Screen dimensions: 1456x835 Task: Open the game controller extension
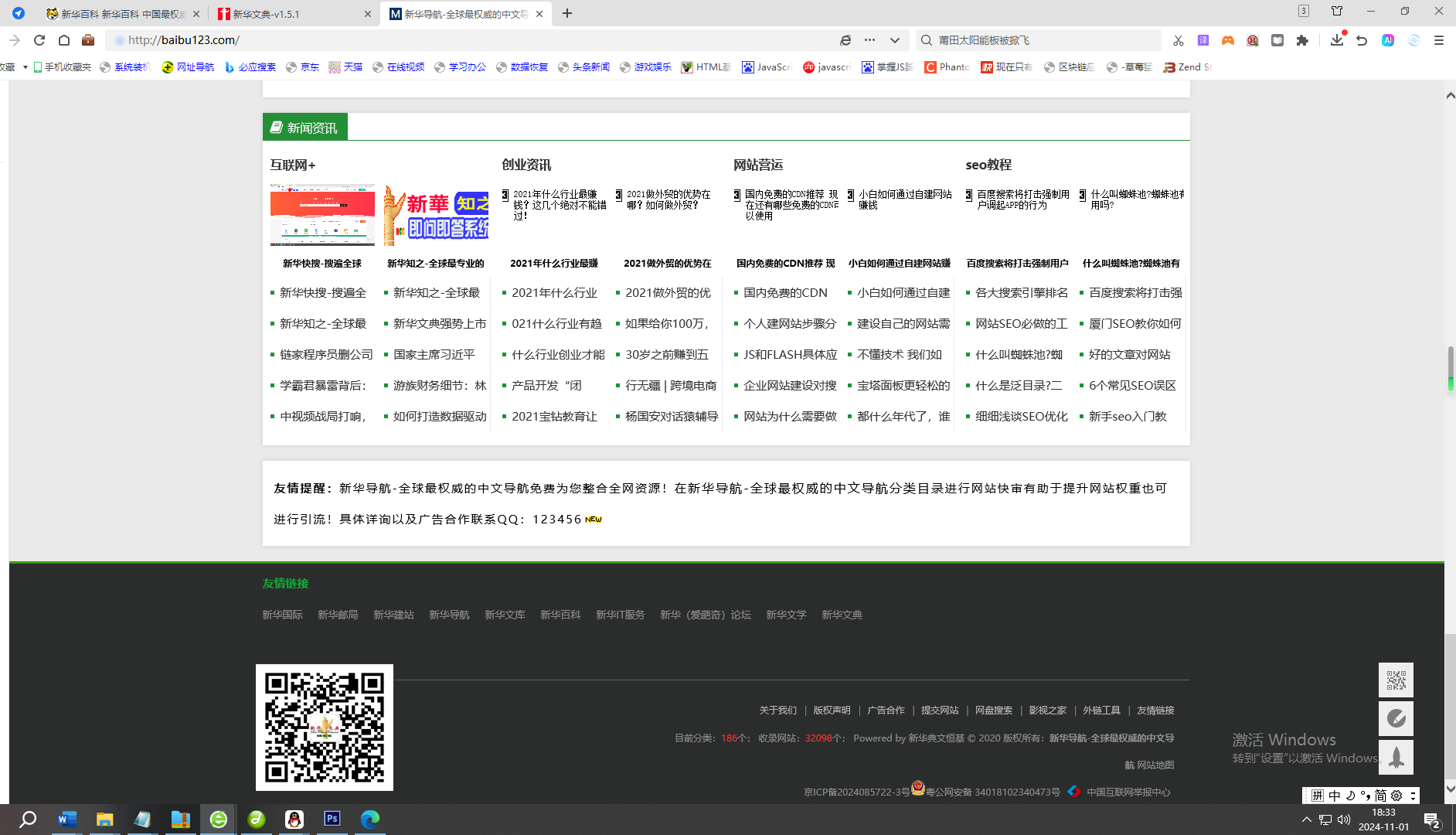[1228, 40]
